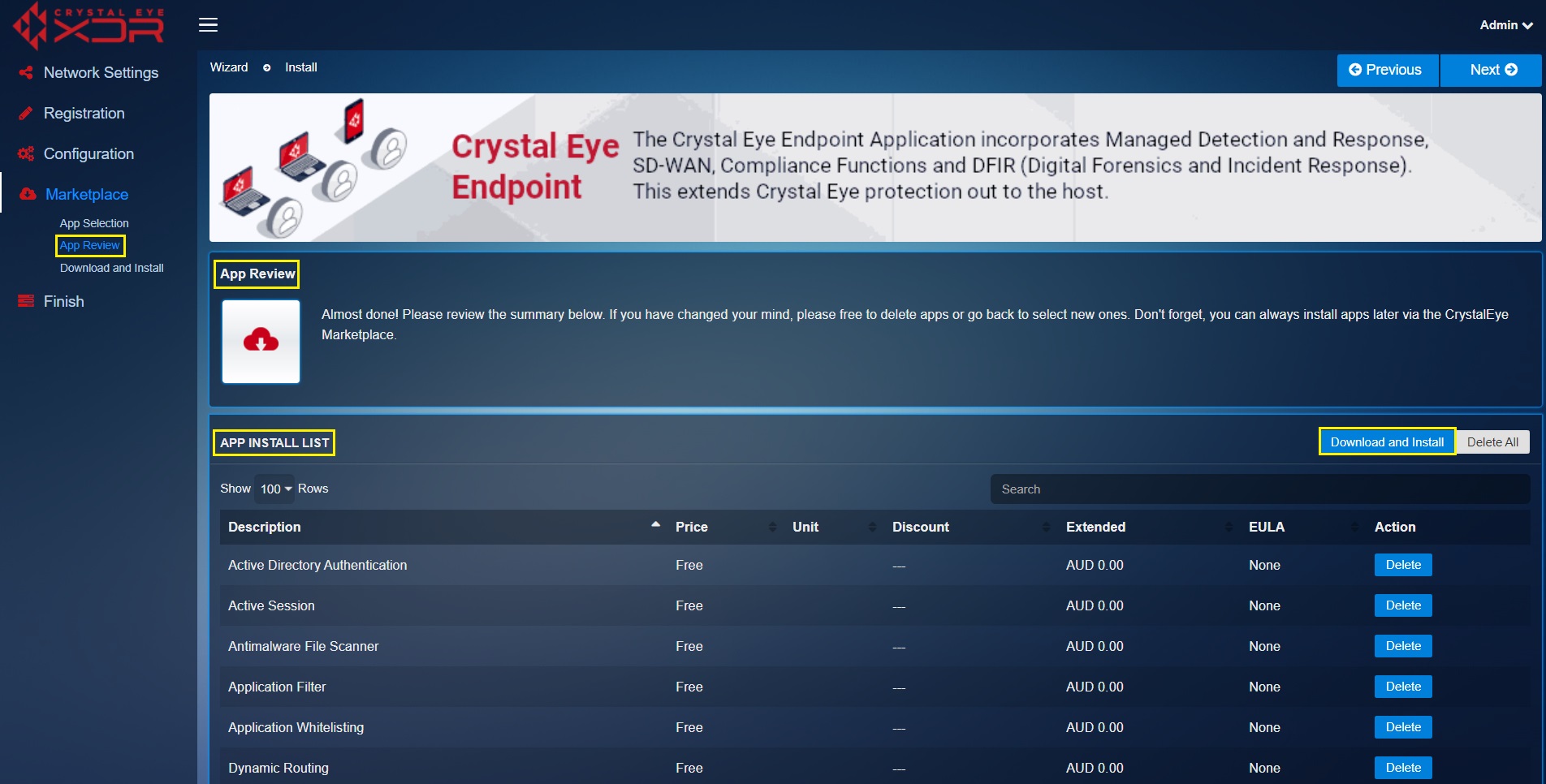The width and height of the screenshot is (1546, 784).
Task: Click Download and Install button
Action: (x=1387, y=442)
